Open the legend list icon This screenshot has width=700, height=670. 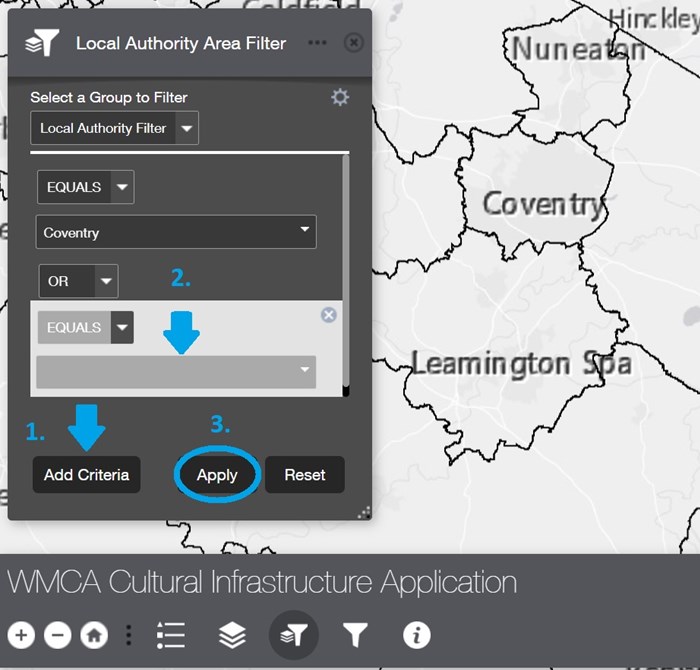(x=171, y=635)
